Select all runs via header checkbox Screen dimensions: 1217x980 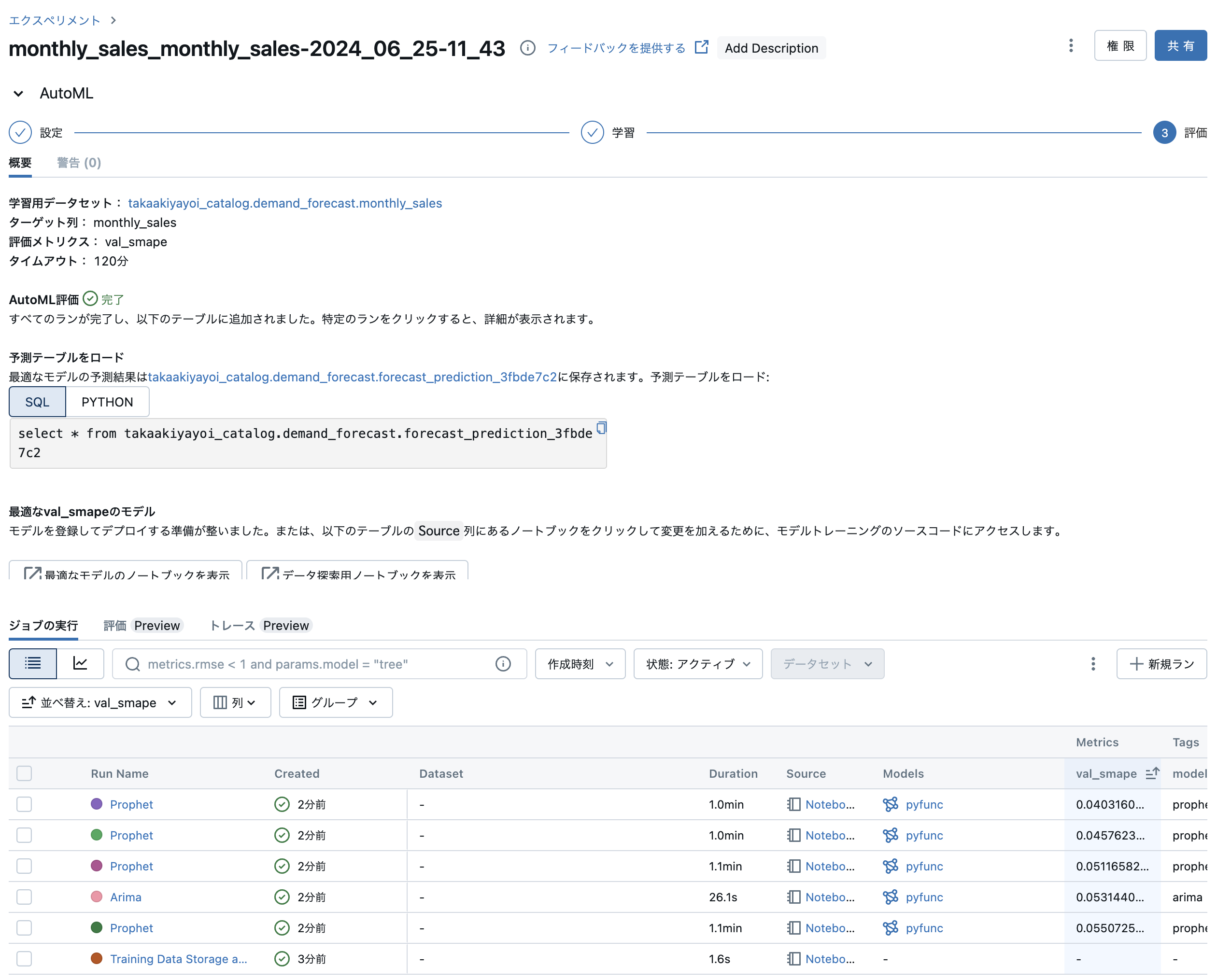(x=24, y=773)
